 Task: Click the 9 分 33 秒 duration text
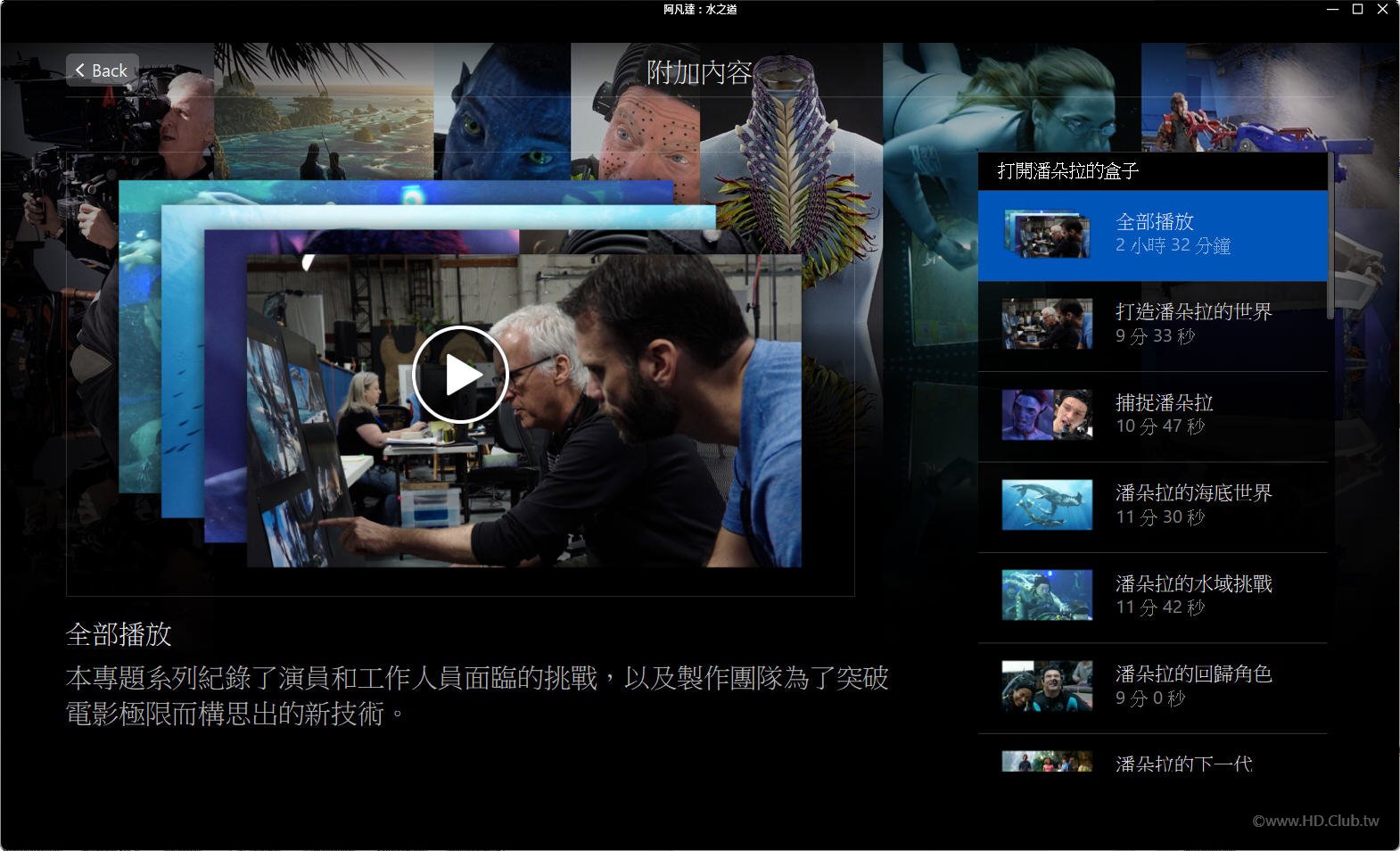[1155, 336]
